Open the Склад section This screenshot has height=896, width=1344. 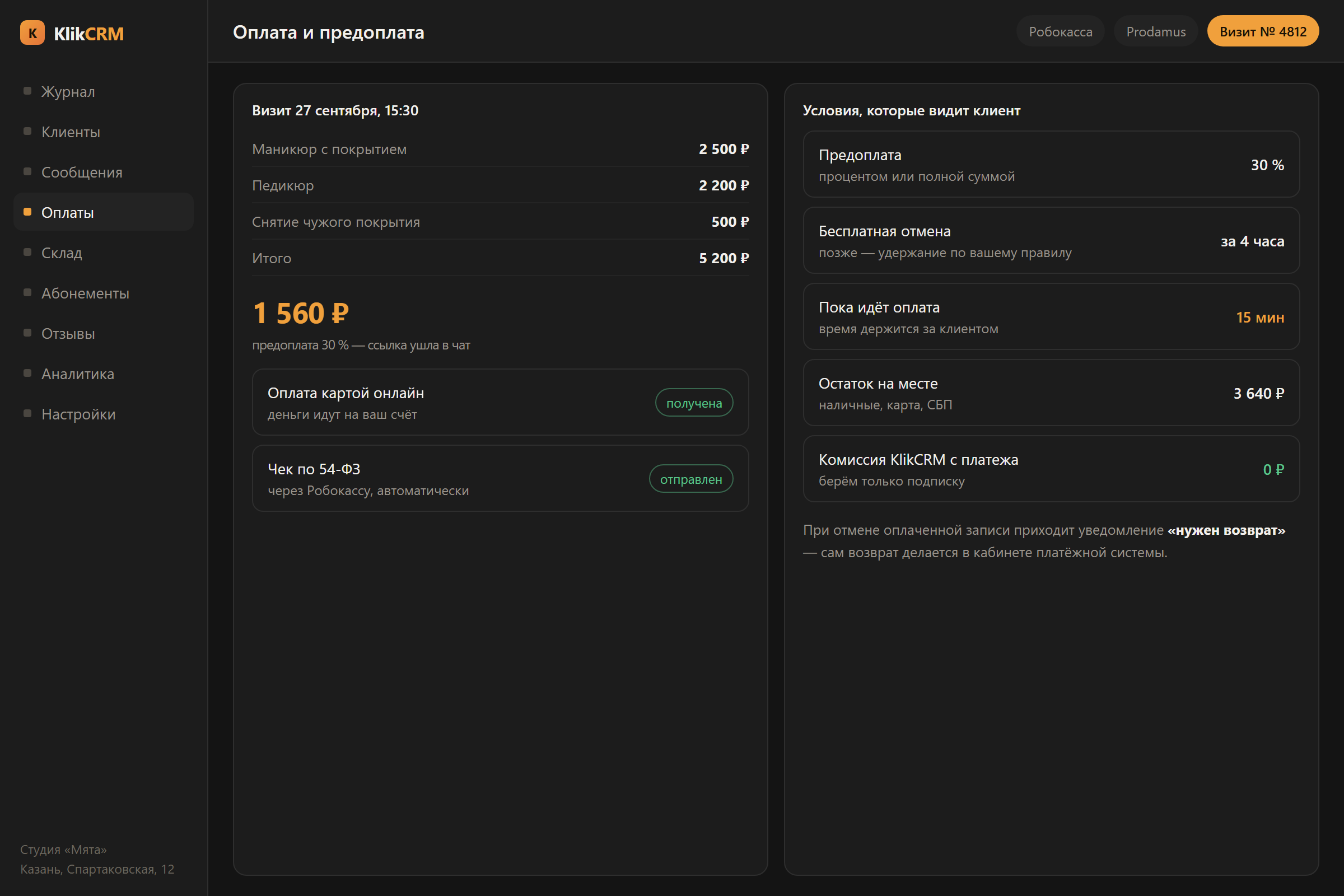pos(104,253)
